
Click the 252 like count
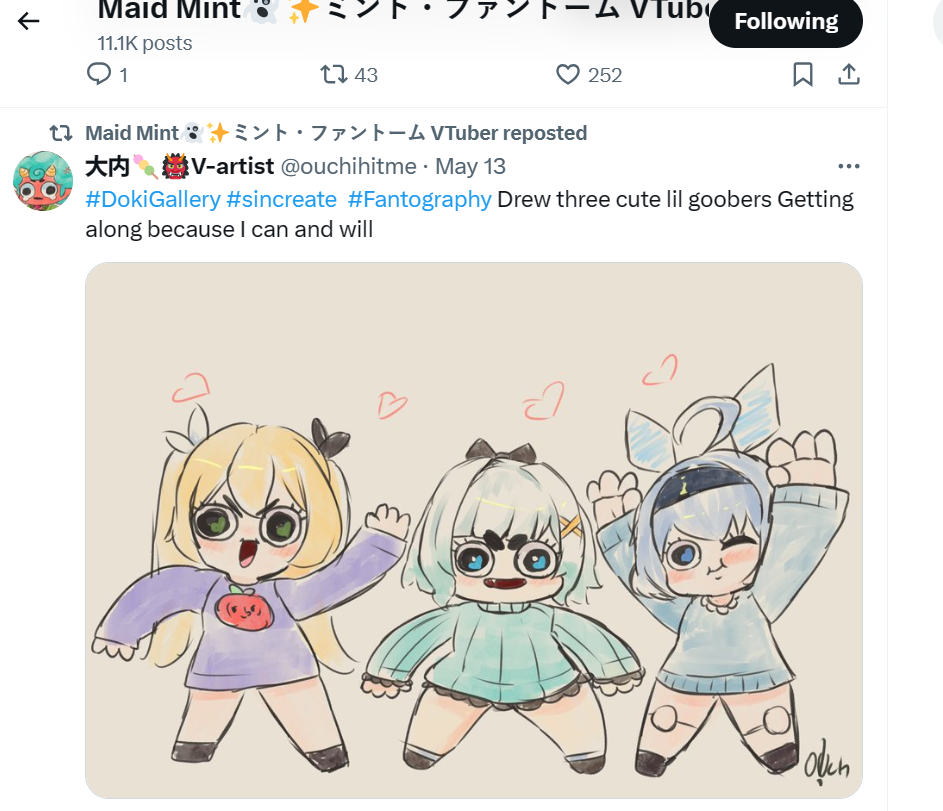point(605,75)
